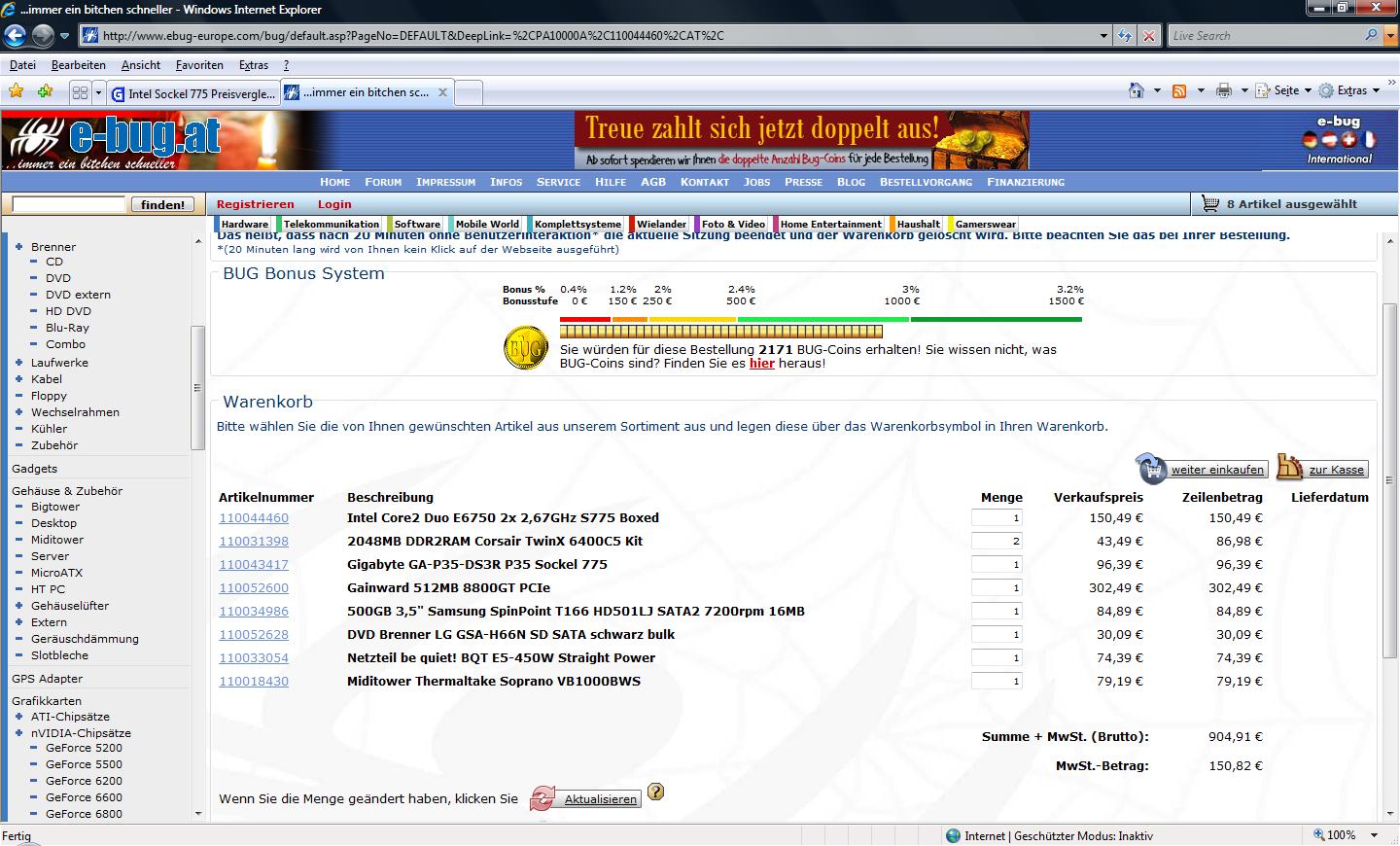Click the hier link about BUG-Coins

tap(761, 363)
